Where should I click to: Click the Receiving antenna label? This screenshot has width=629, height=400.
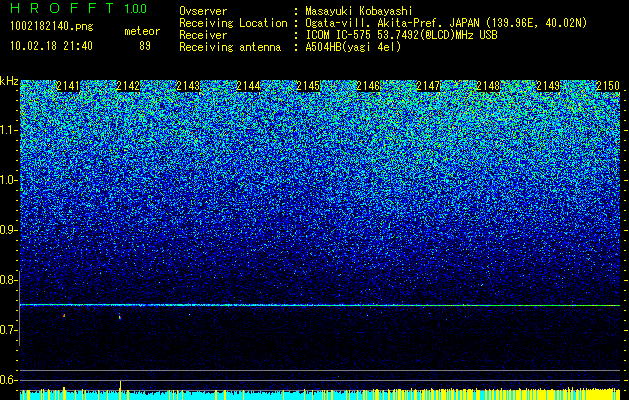(x=230, y=47)
